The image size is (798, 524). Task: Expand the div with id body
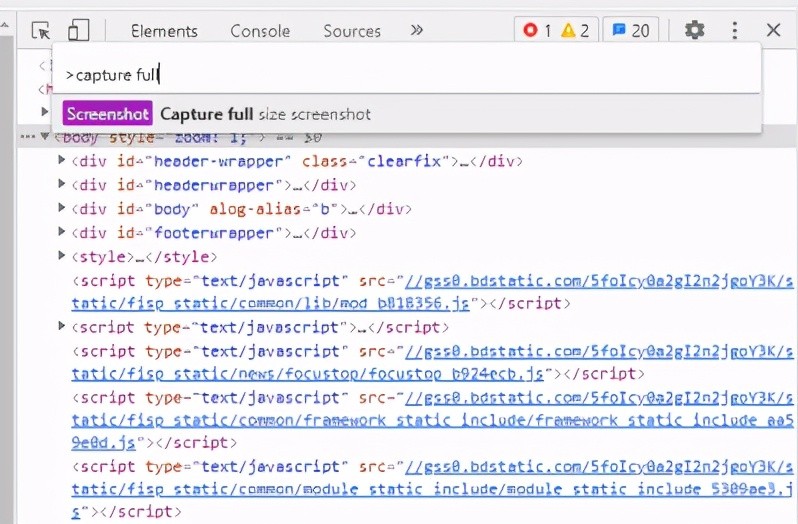point(62,209)
